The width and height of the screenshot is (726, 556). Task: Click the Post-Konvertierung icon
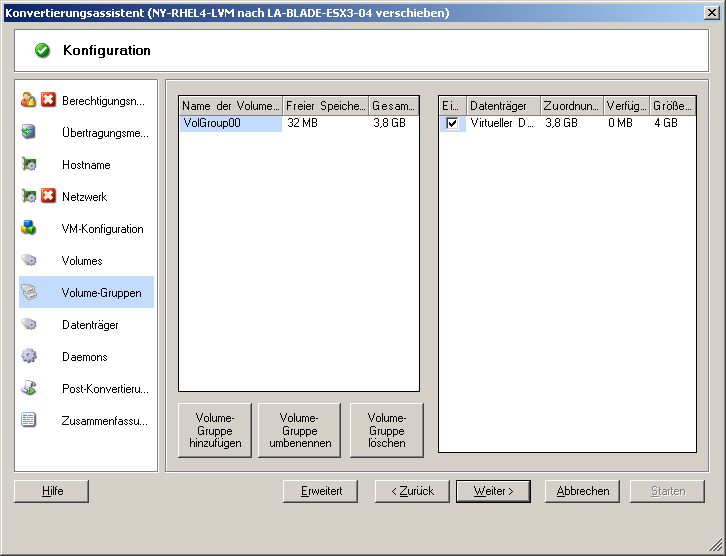pos(29,388)
